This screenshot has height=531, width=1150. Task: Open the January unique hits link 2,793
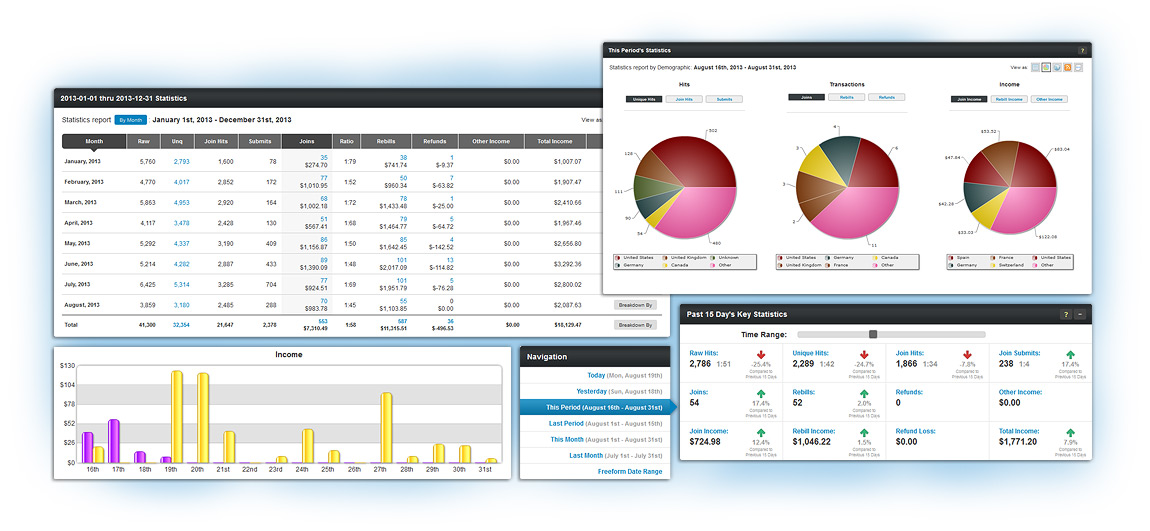(x=181, y=161)
